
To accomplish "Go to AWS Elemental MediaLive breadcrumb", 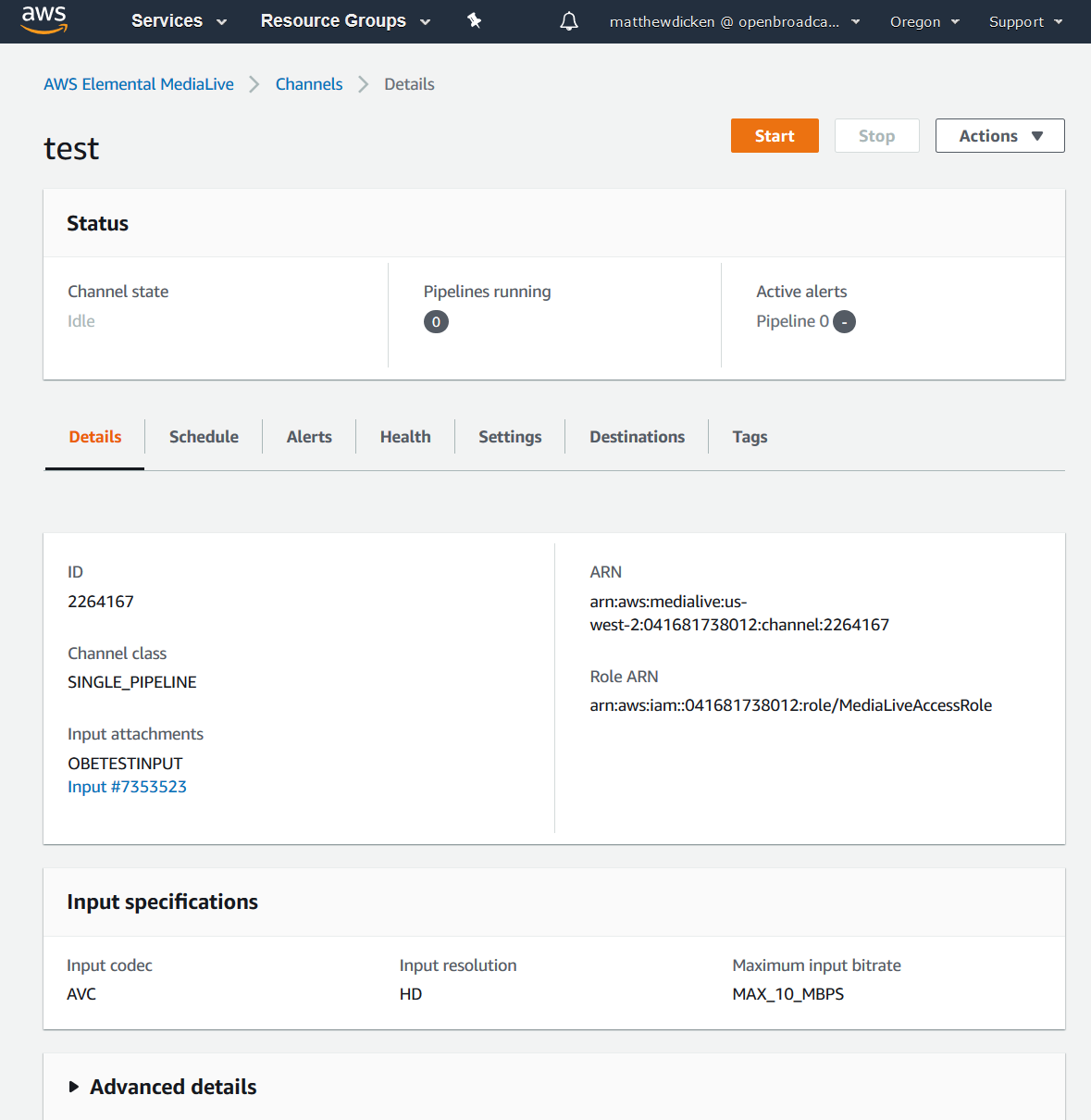I will [139, 84].
